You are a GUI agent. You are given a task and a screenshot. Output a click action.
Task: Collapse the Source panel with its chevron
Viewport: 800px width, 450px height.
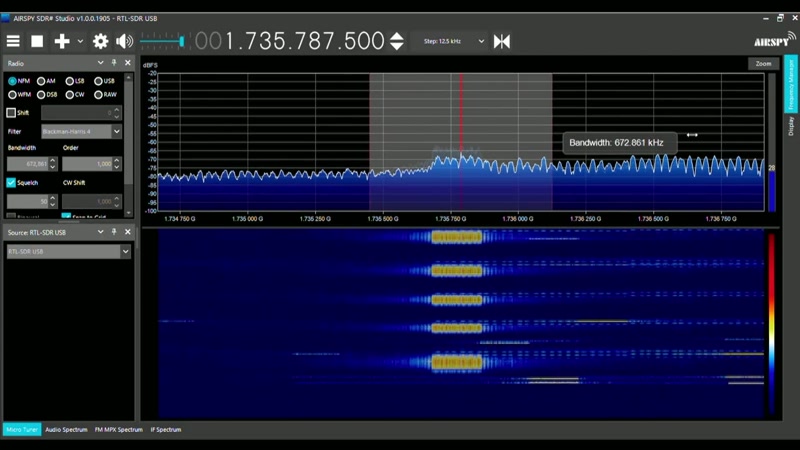coord(101,232)
